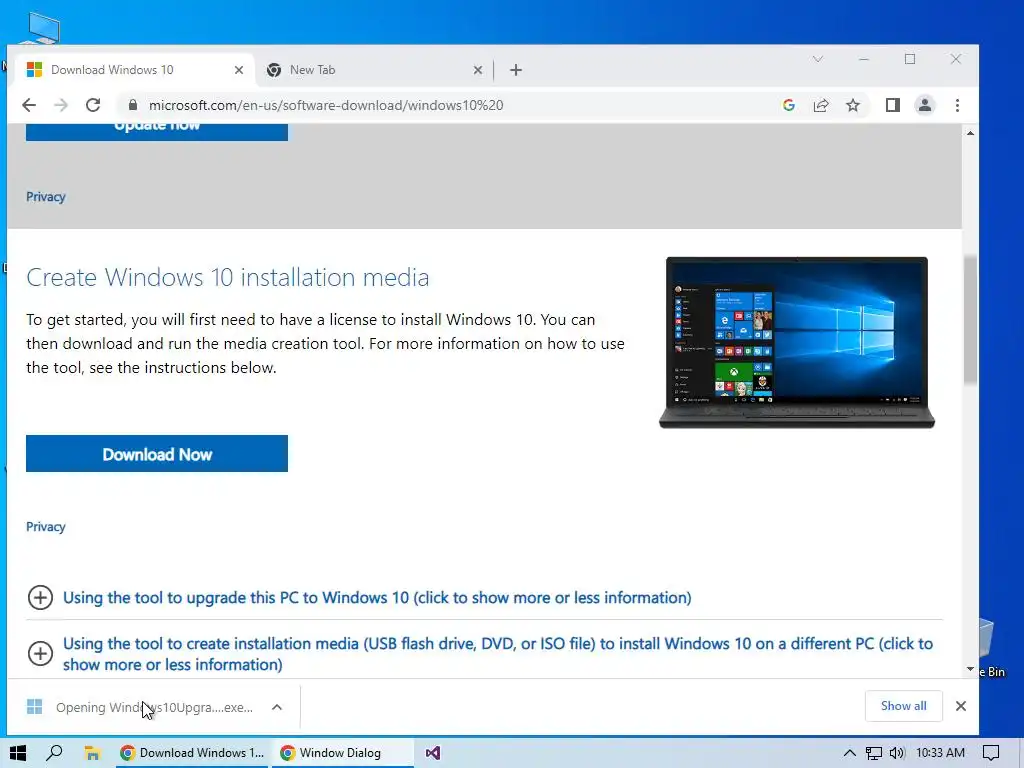Click the forward navigation arrow
This screenshot has height=768, width=1024.
tap(61, 105)
